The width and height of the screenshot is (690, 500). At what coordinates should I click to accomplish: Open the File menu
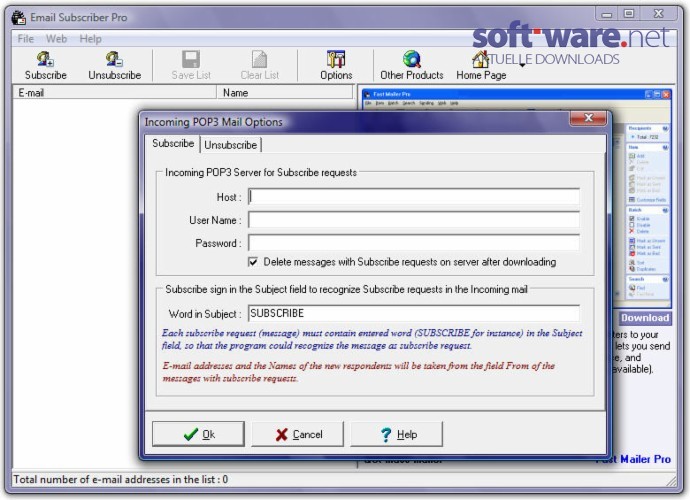(x=26, y=39)
